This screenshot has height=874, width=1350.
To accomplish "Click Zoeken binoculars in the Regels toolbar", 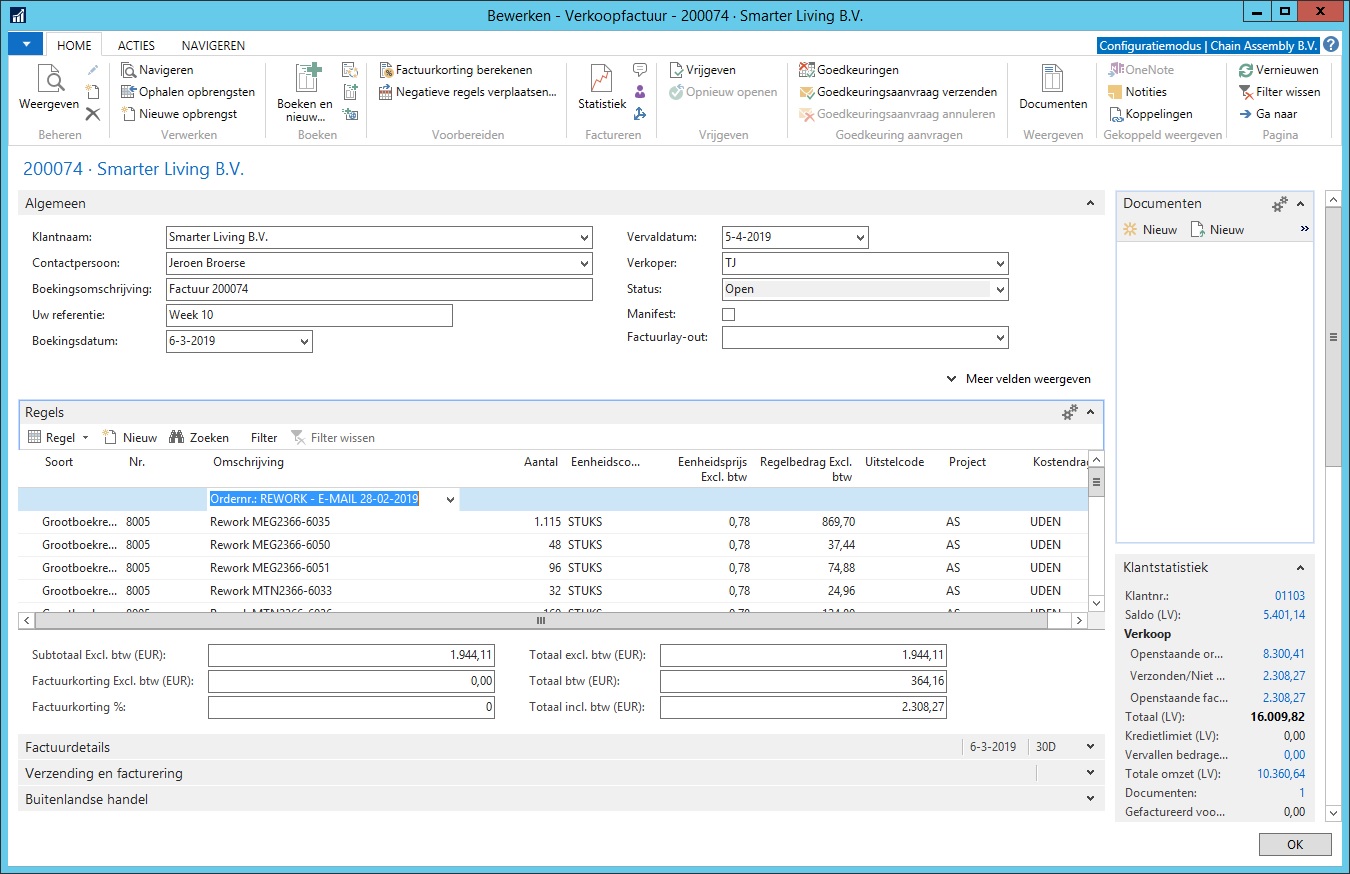I will (199, 437).
